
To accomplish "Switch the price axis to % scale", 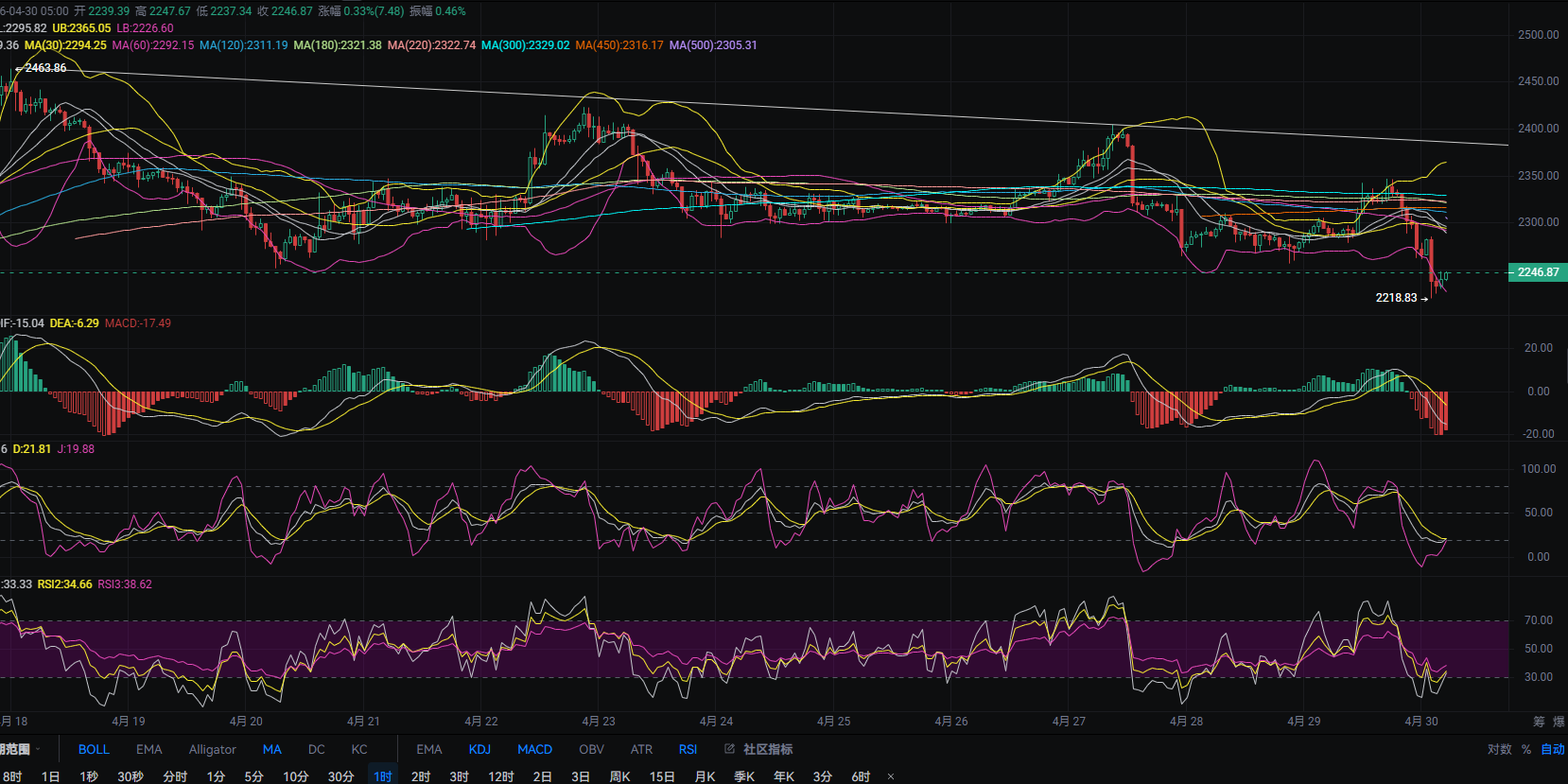I will coord(1526,749).
